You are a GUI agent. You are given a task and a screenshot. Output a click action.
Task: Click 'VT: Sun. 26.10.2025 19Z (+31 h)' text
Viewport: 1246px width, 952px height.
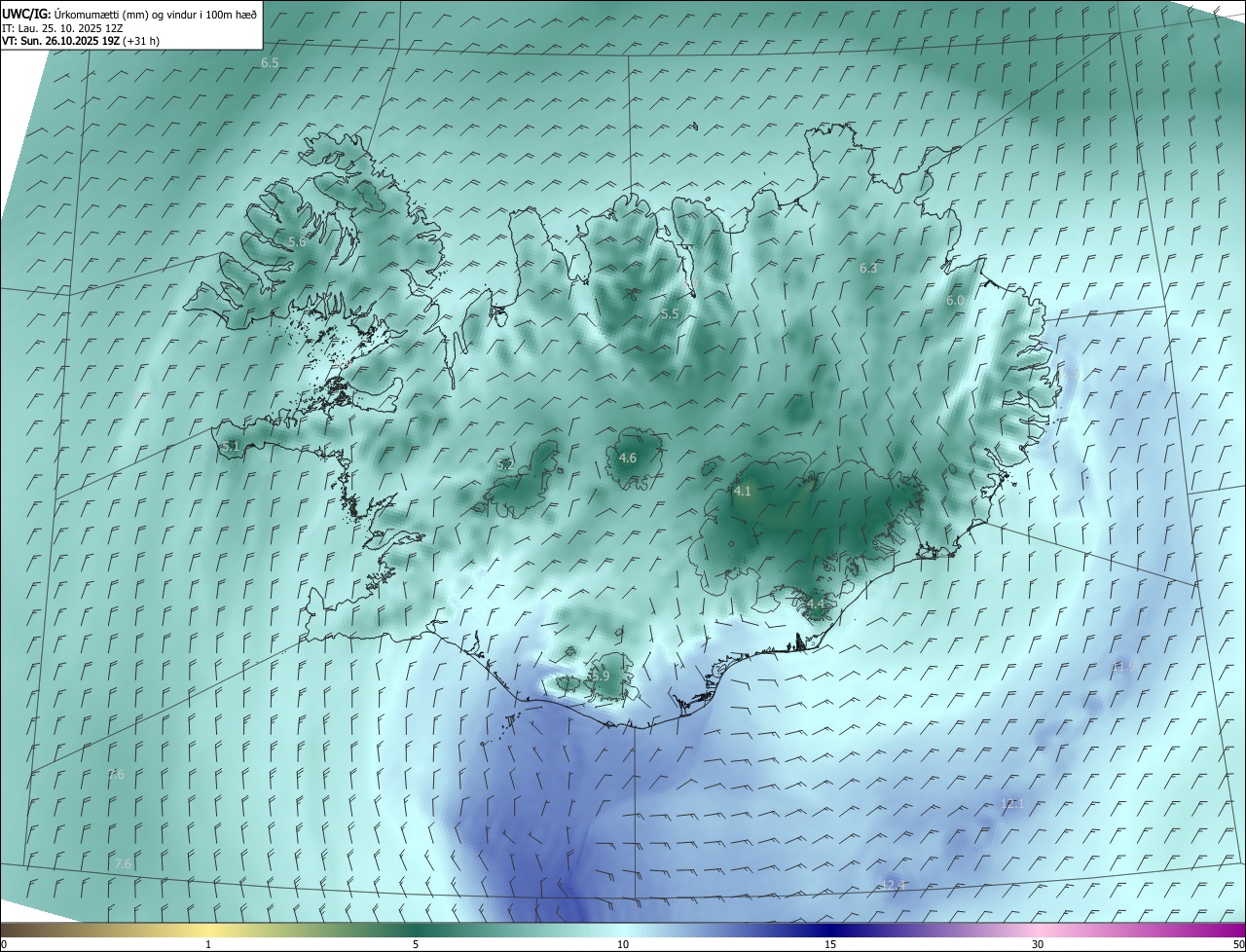[x=81, y=41]
